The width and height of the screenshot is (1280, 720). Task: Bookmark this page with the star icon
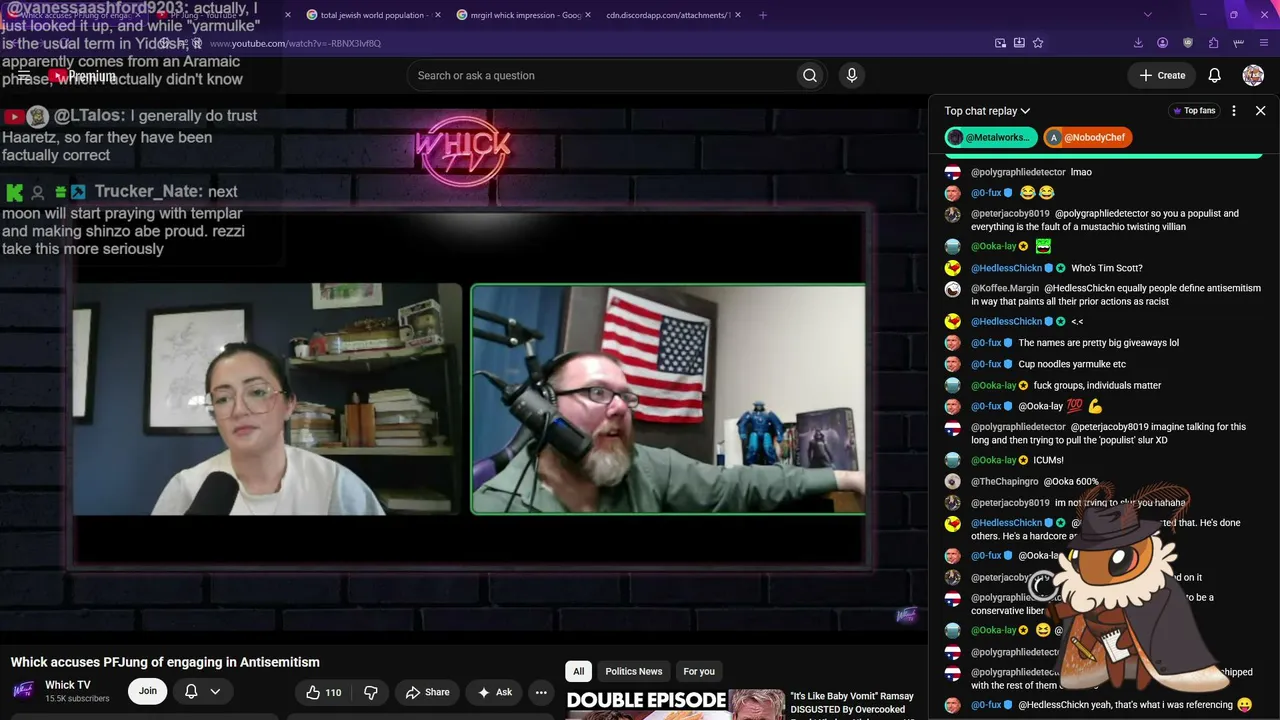pyautogui.click(x=1038, y=43)
